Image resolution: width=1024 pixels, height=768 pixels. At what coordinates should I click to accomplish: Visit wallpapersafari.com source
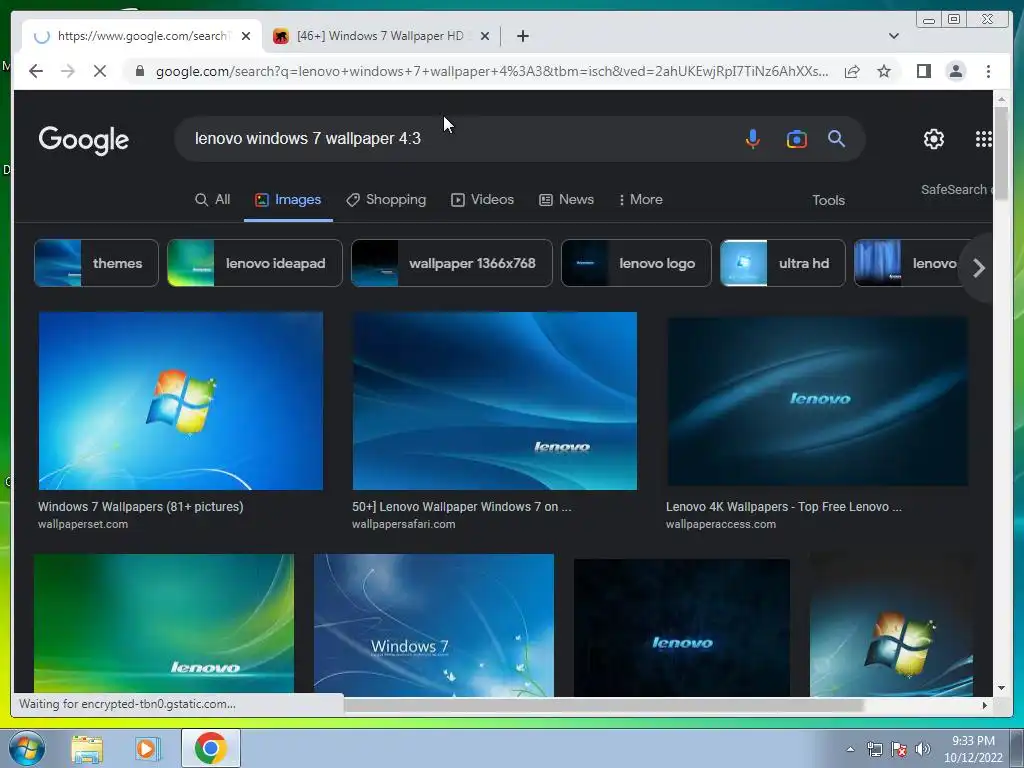404,524
